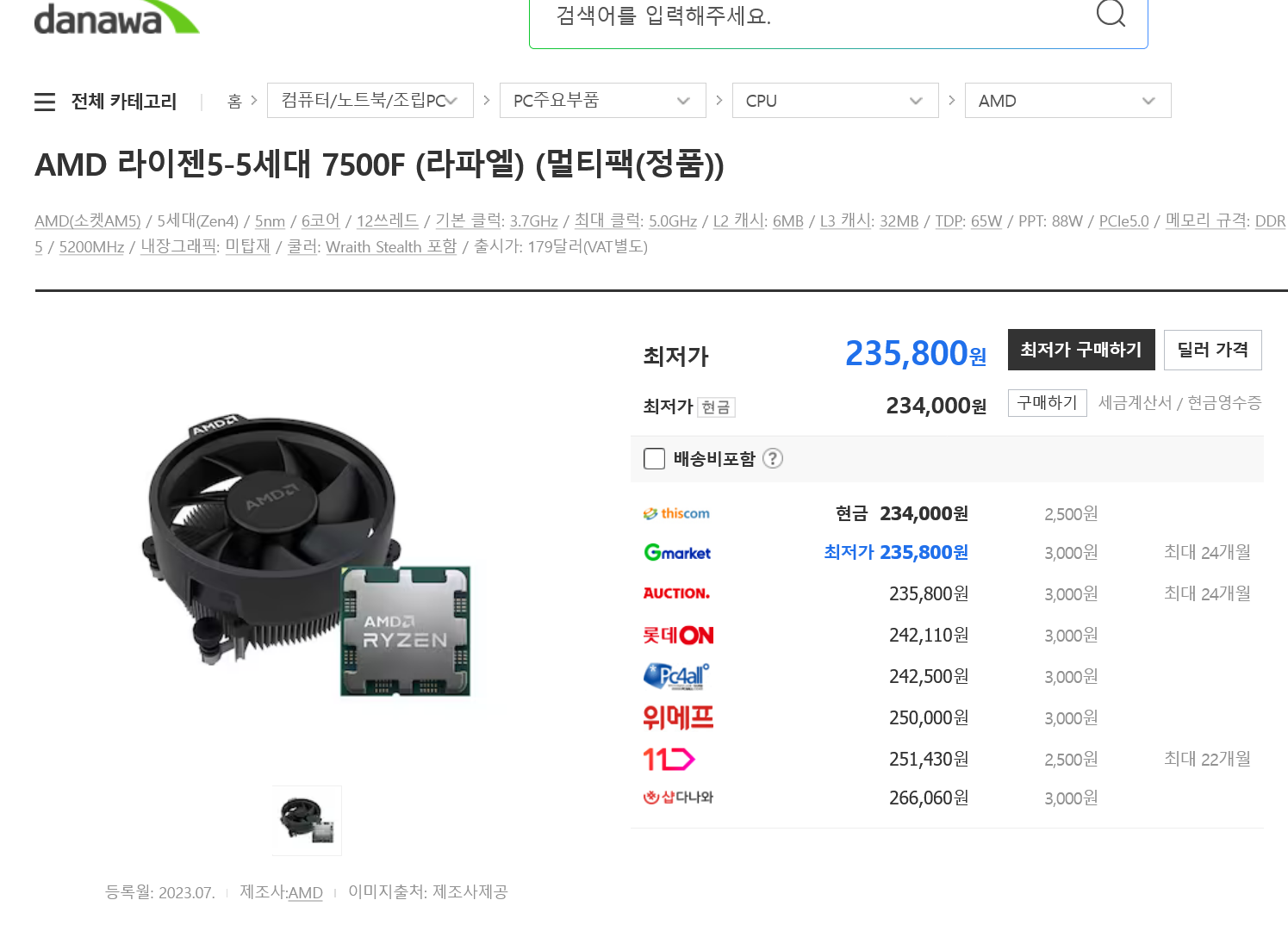
Task: Open the Wraith Stealth 포함 cooler link
Action: (391, 247)
